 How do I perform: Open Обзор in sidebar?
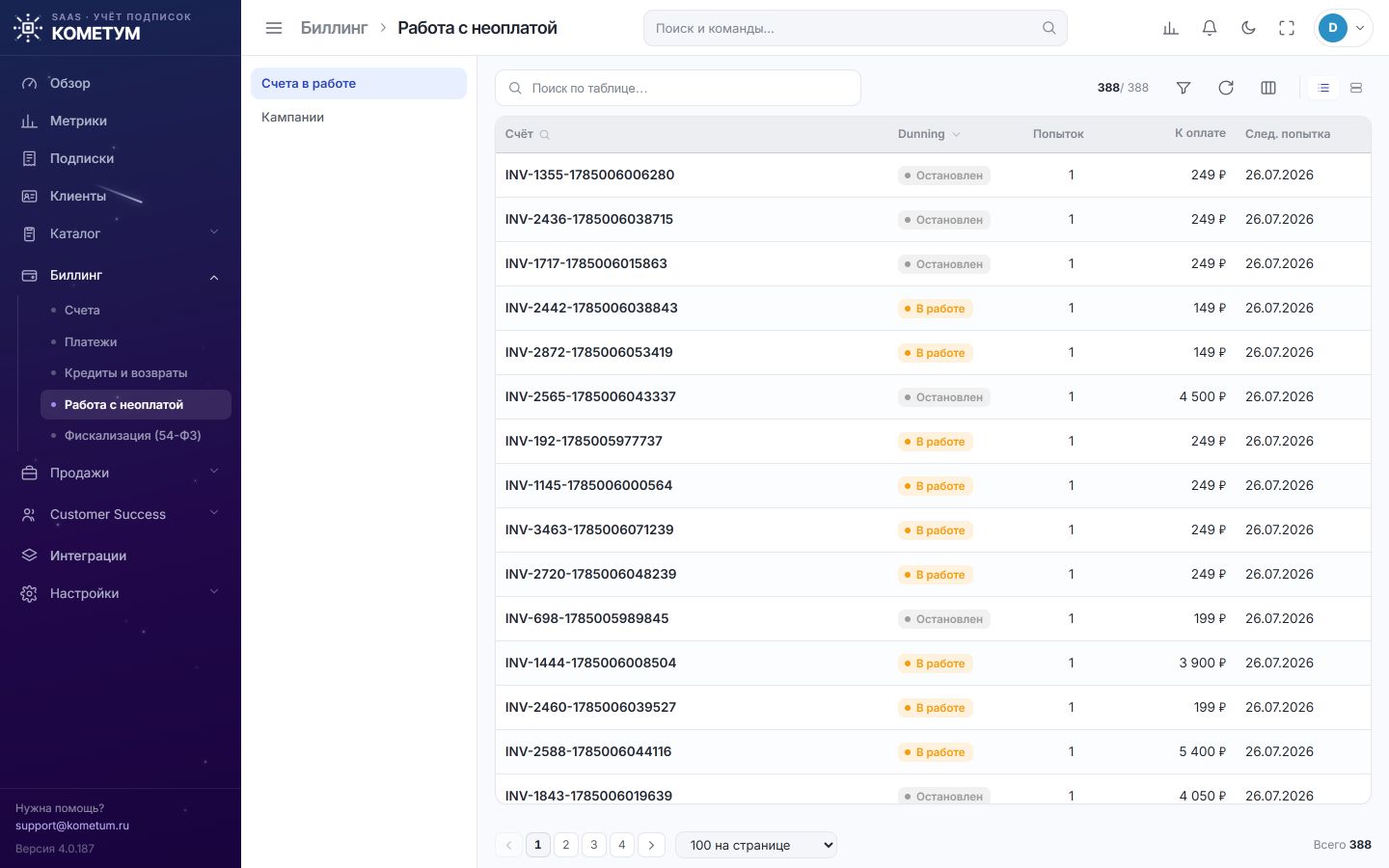[x=121, y=83]
